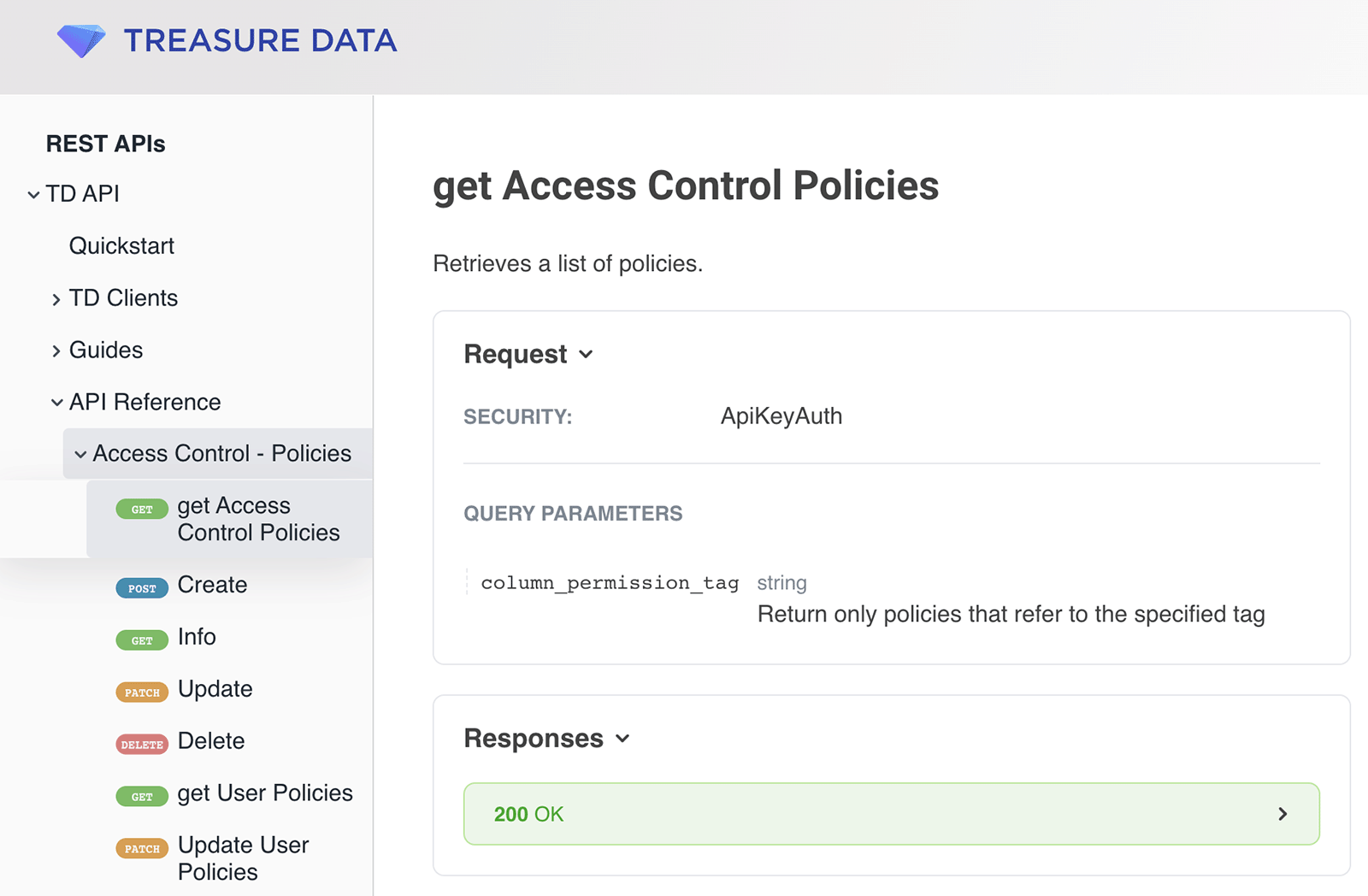The height and width of the screenshot is (896, 1368).
Task: Click the PATCH badge beside Update
Action: tap(142, 693)
